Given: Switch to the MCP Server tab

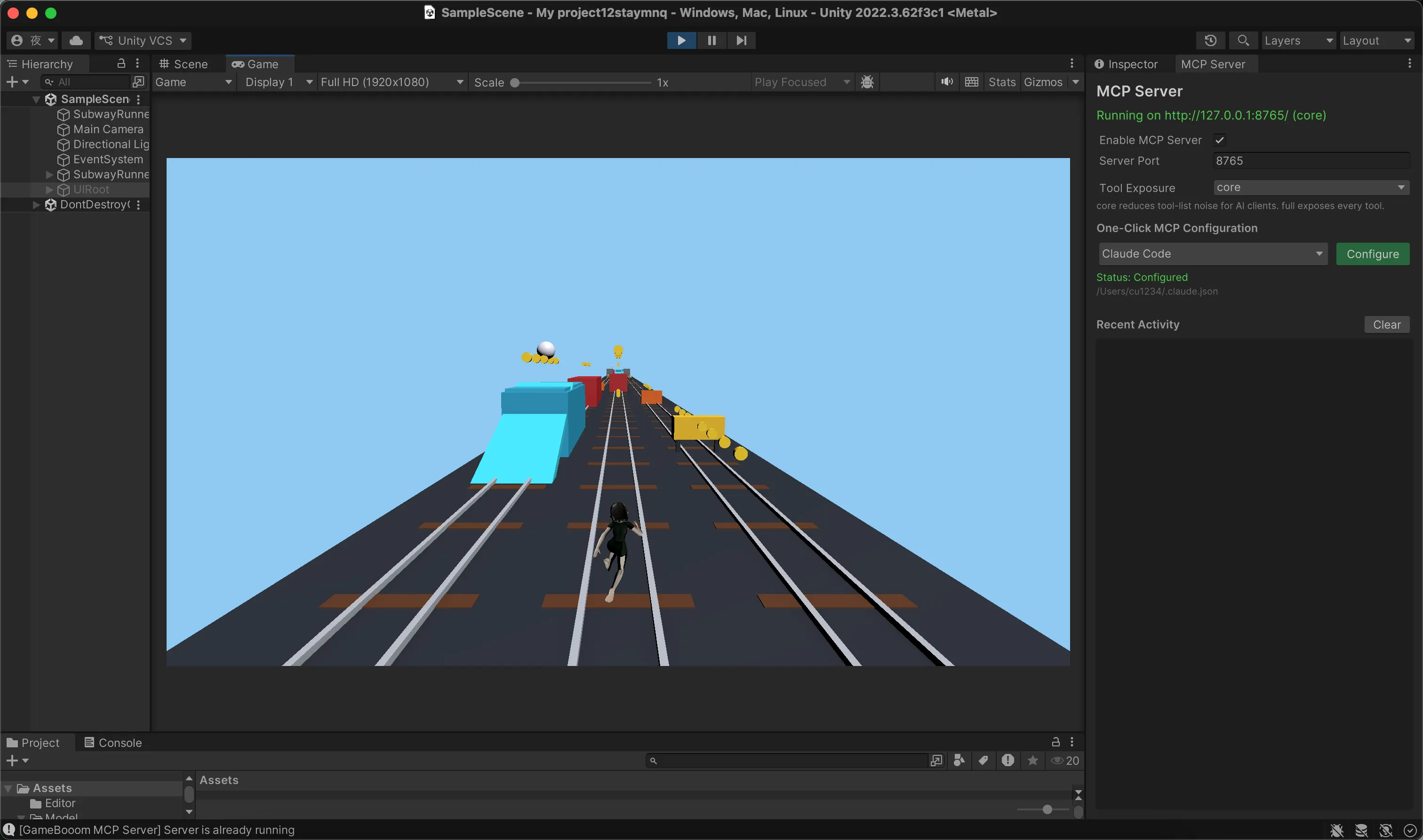Looking at the screenshot, I should (1213, 64).
